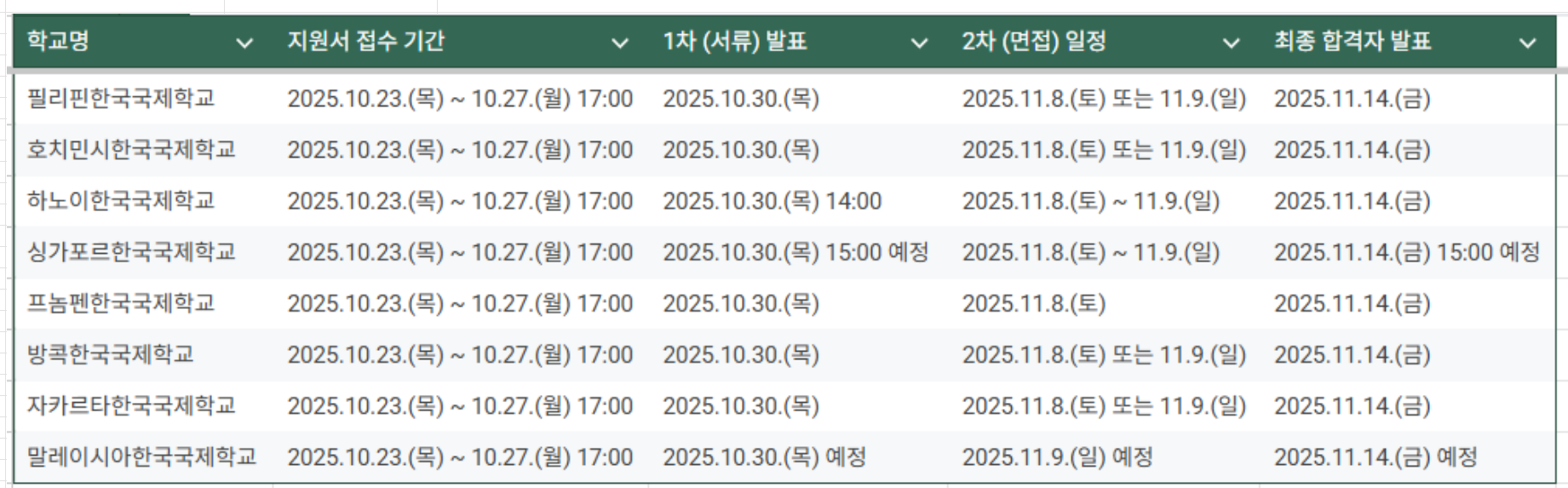Select the 필리핀한국국제학교 cell
Screen dimensions: 1568x488
pos(121,99)
